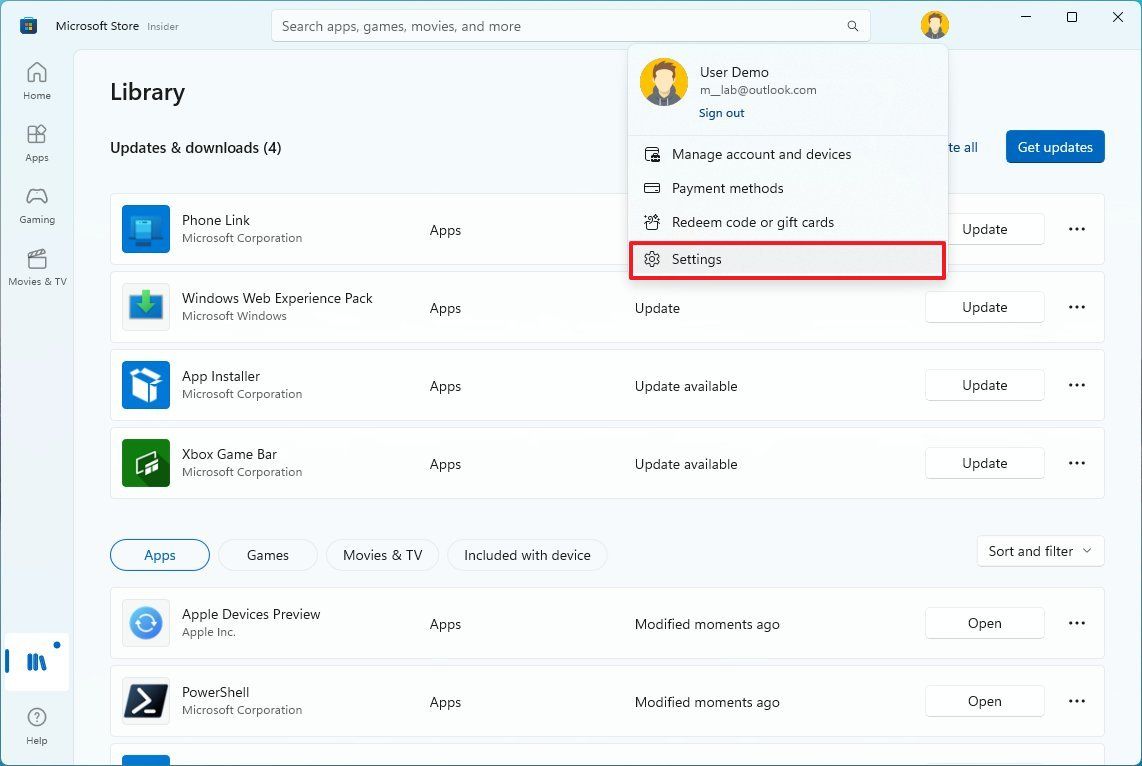Click the Phone Link app icon
Screen dimensions: 1142x766
coord(145,229)
